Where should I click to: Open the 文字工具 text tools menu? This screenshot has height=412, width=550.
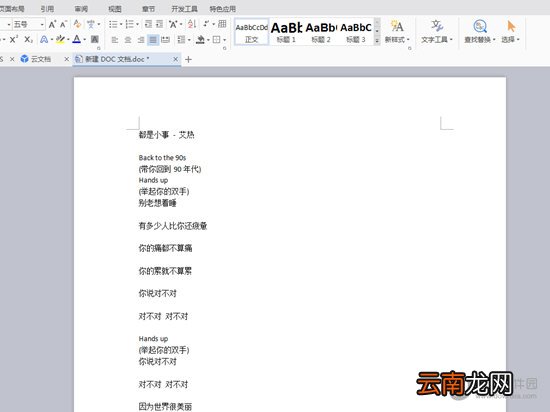pyautogui.click(x=437, y=31)
